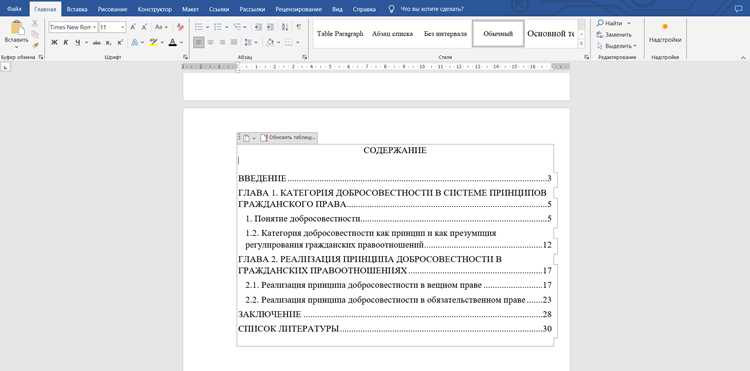Switch to the Рисование tab
The image size is (750, 371).
pos(112,9)
